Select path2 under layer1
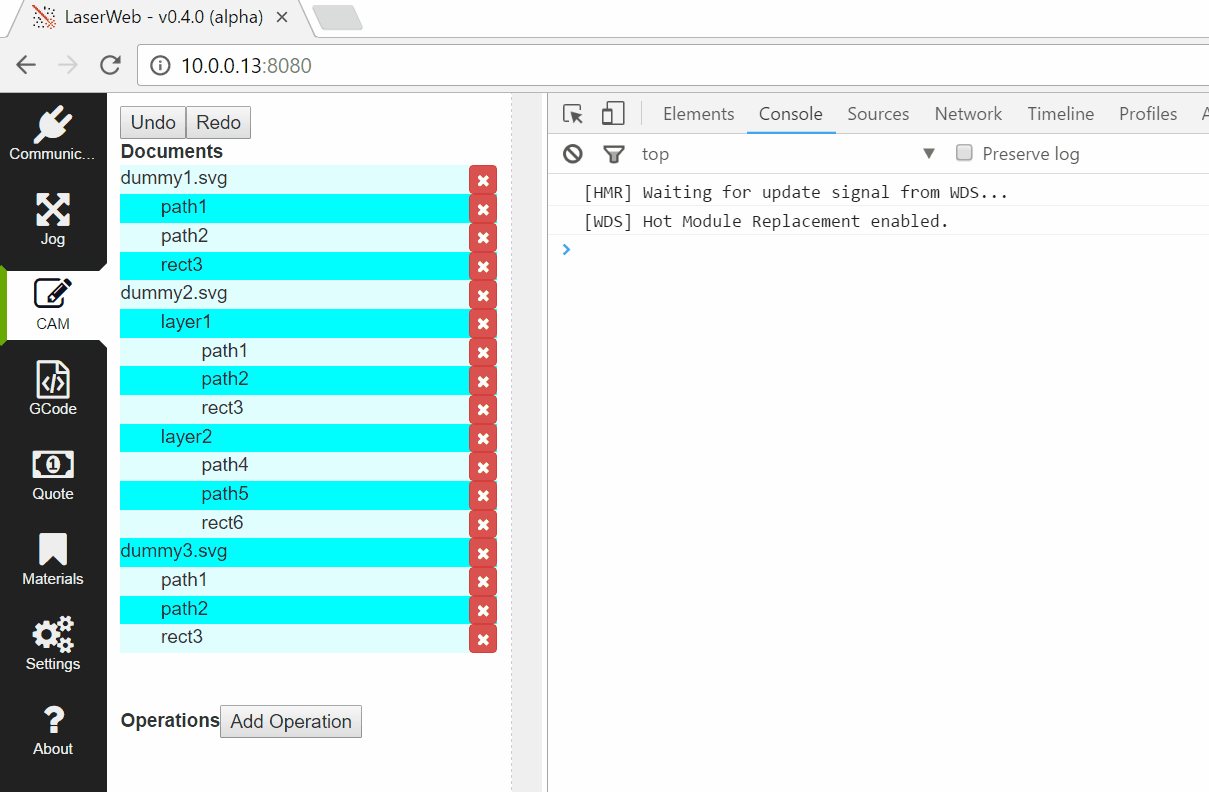This screenshot has height=792, width=1209. pos(294,380)
